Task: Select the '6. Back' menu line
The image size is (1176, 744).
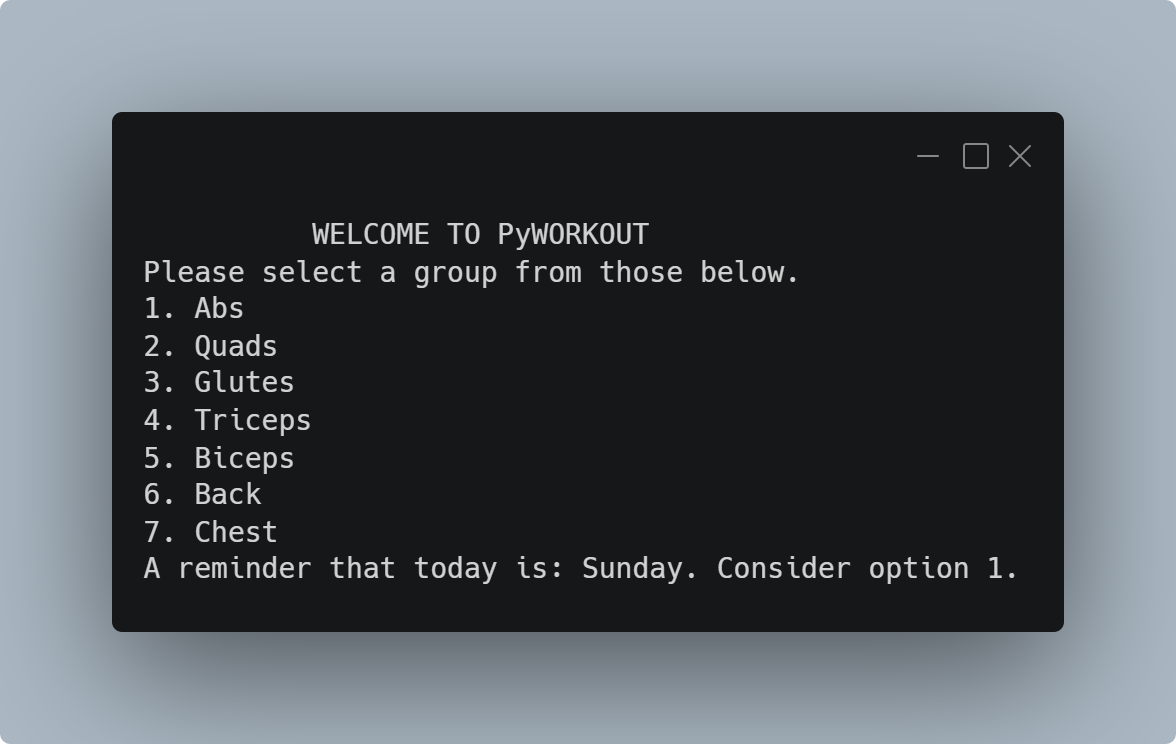Action: click(202, 494)
